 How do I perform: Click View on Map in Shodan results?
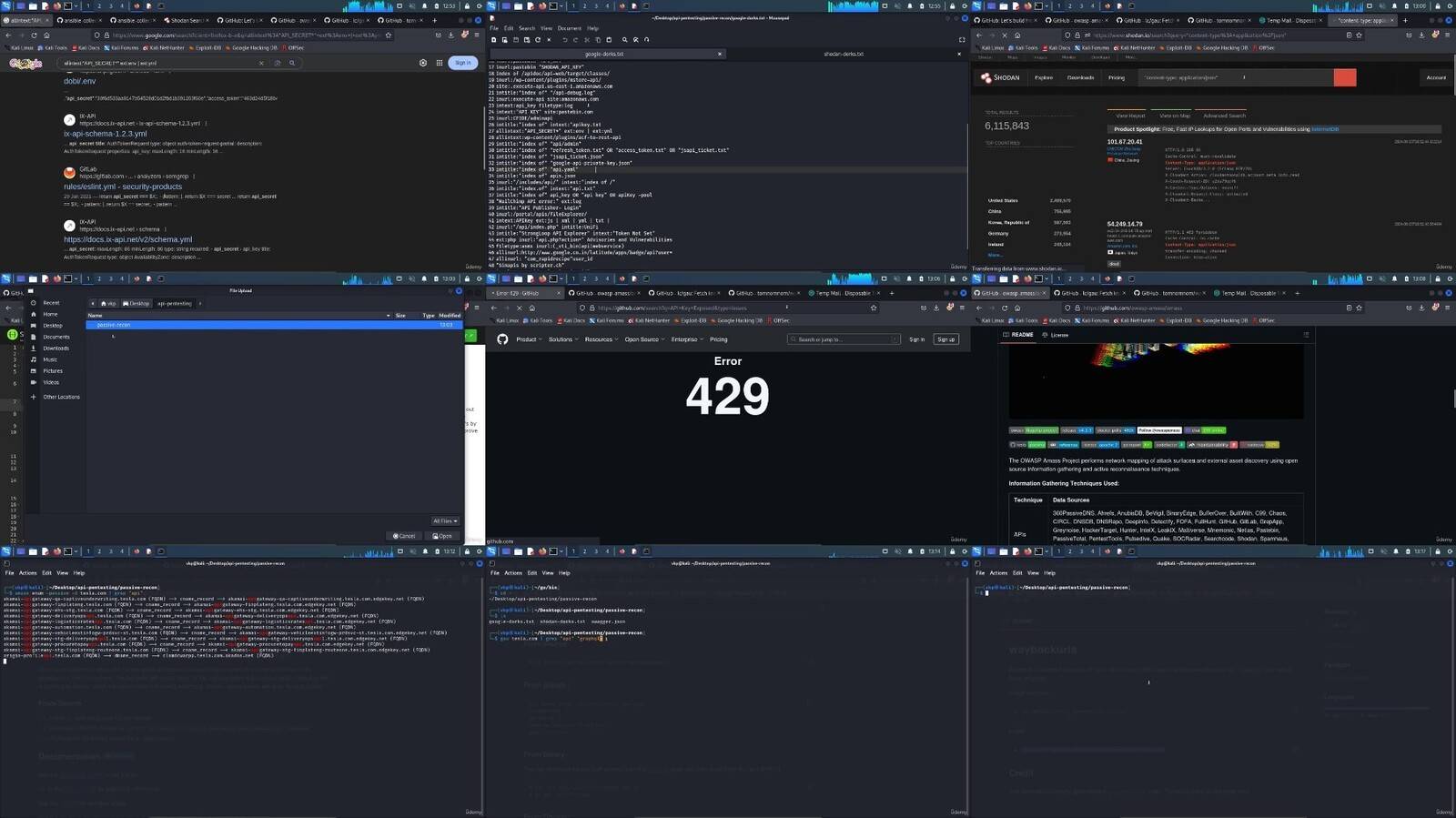coord(1175,116)
